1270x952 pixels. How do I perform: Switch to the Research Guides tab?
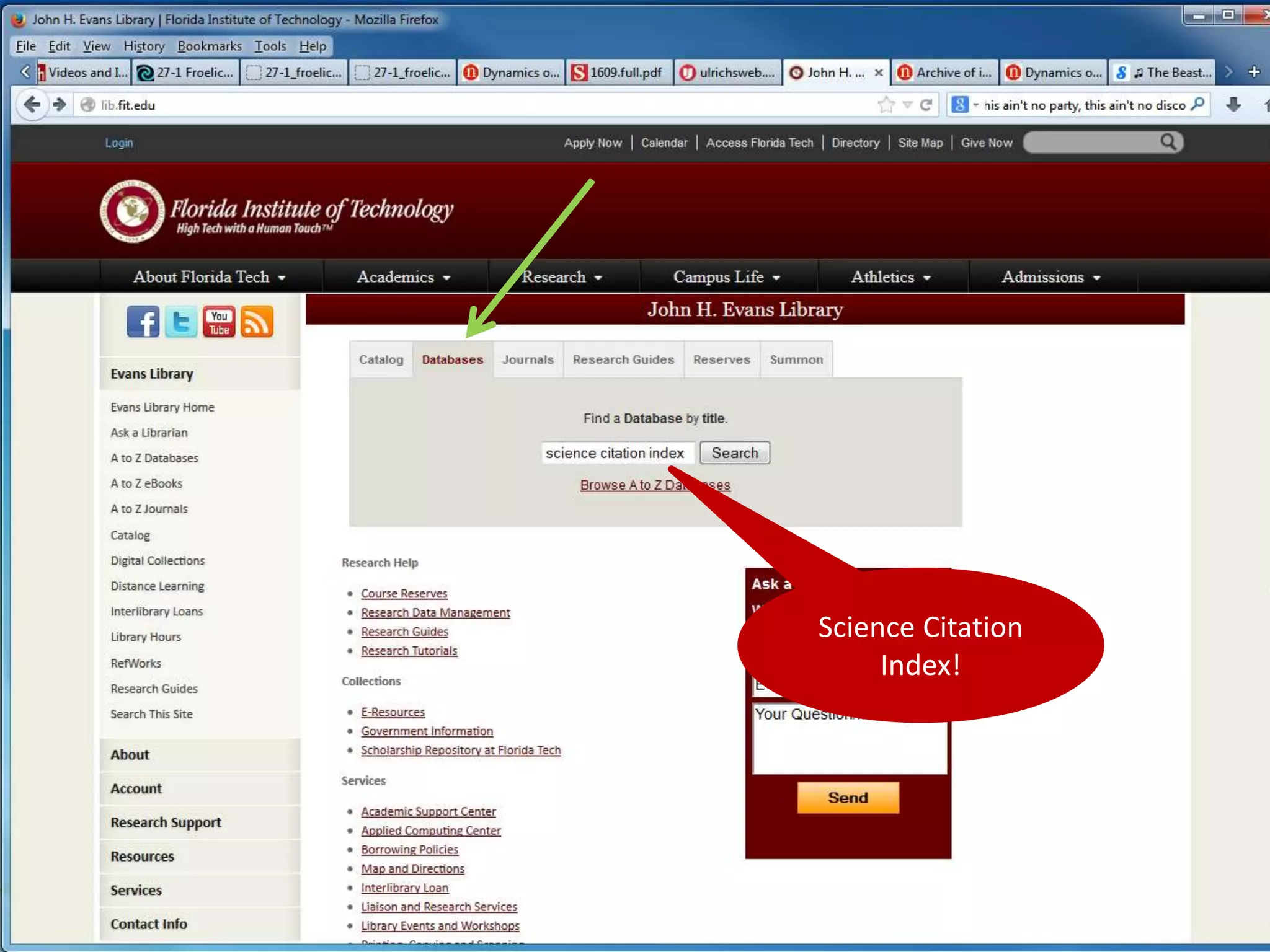pos(623,359)
